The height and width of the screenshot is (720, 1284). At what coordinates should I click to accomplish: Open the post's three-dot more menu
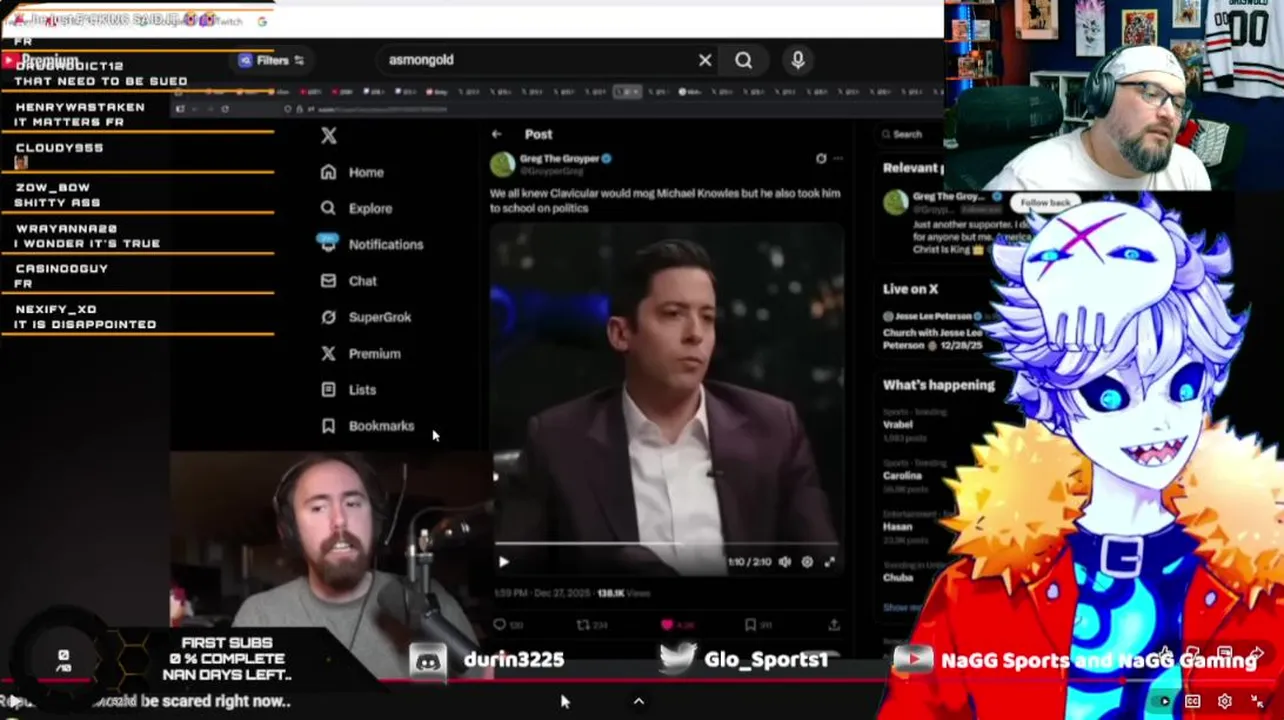click(838, 158)
